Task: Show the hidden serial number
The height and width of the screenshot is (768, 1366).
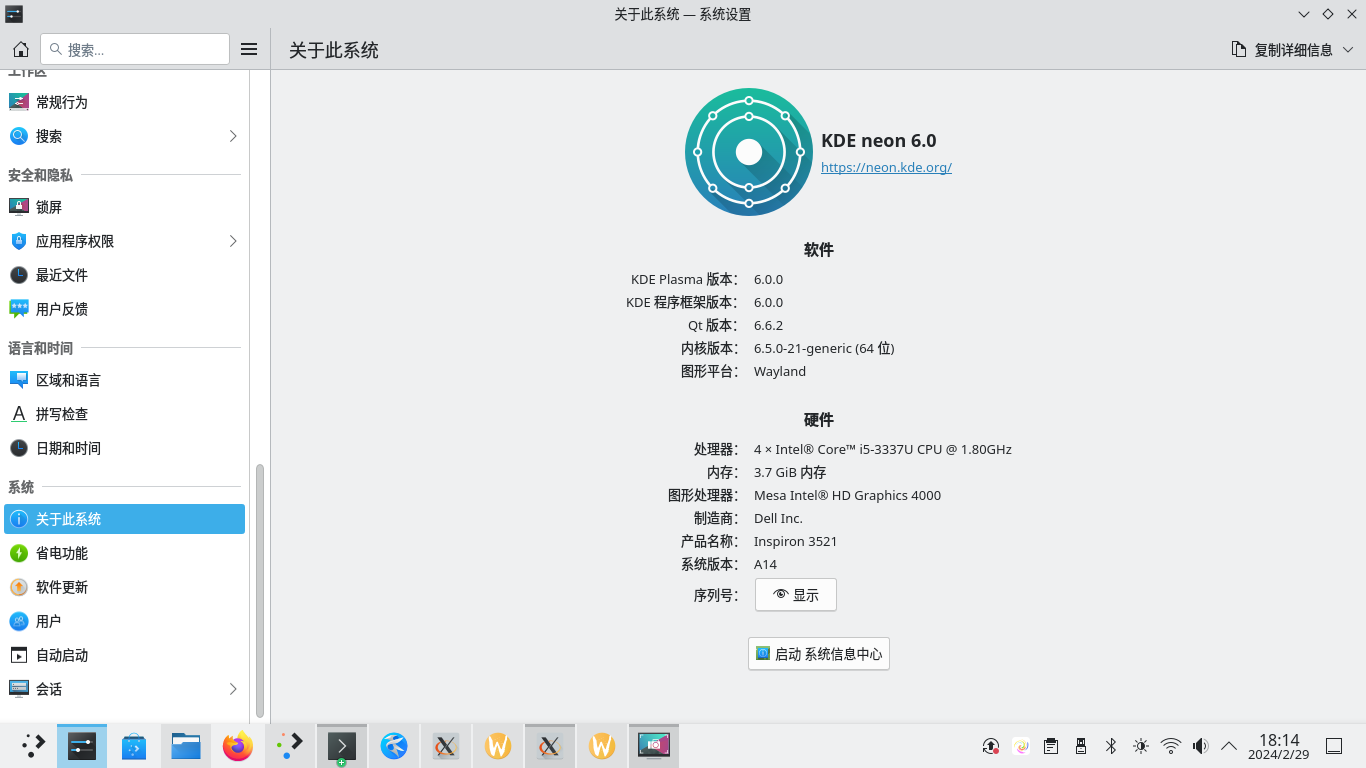Action: [x=795, y=595]
